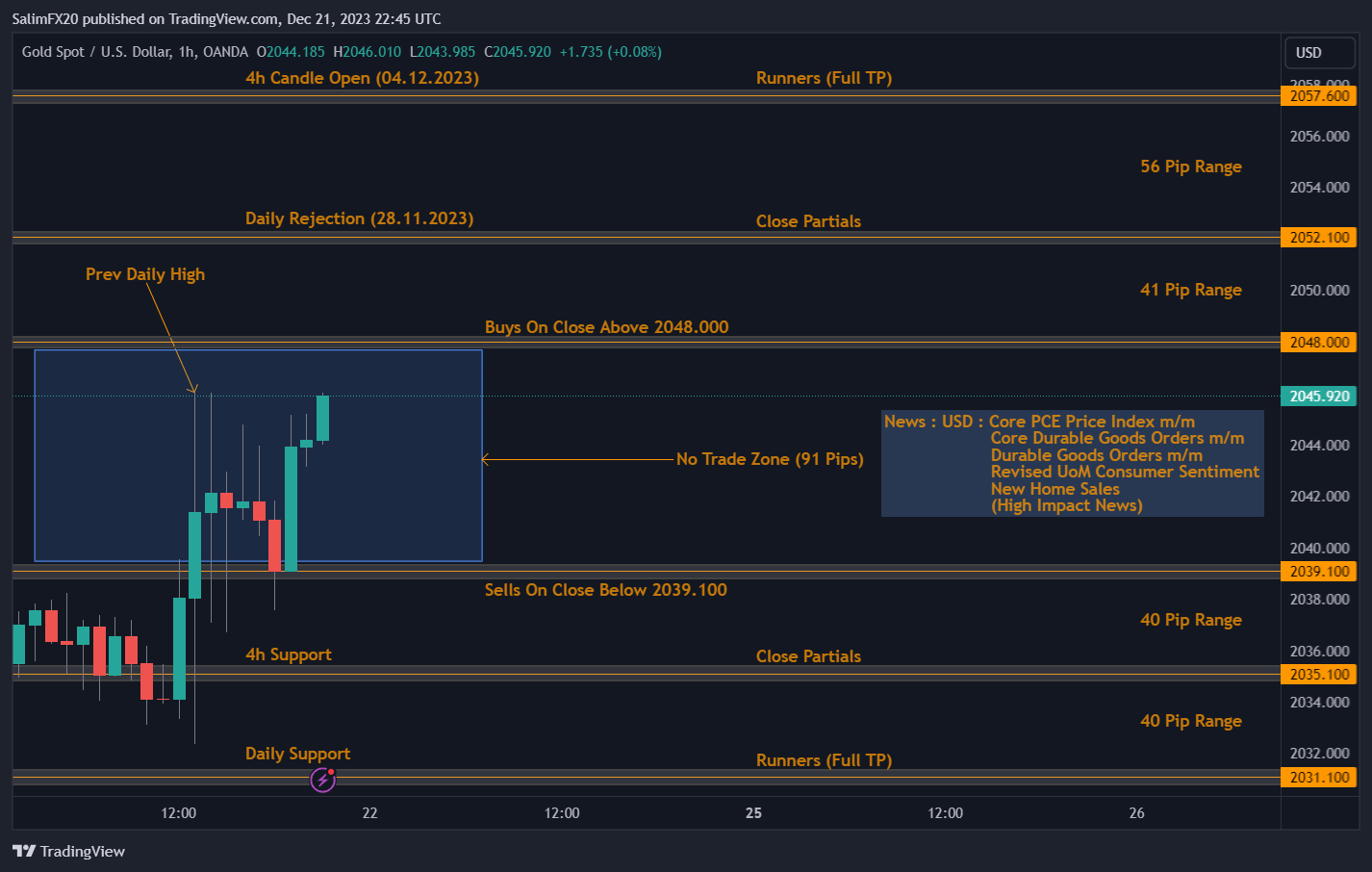Click the purple lightning event icon on the chart
The height and width of the screenshot is (872, 1372).
[x=323, y=780]
